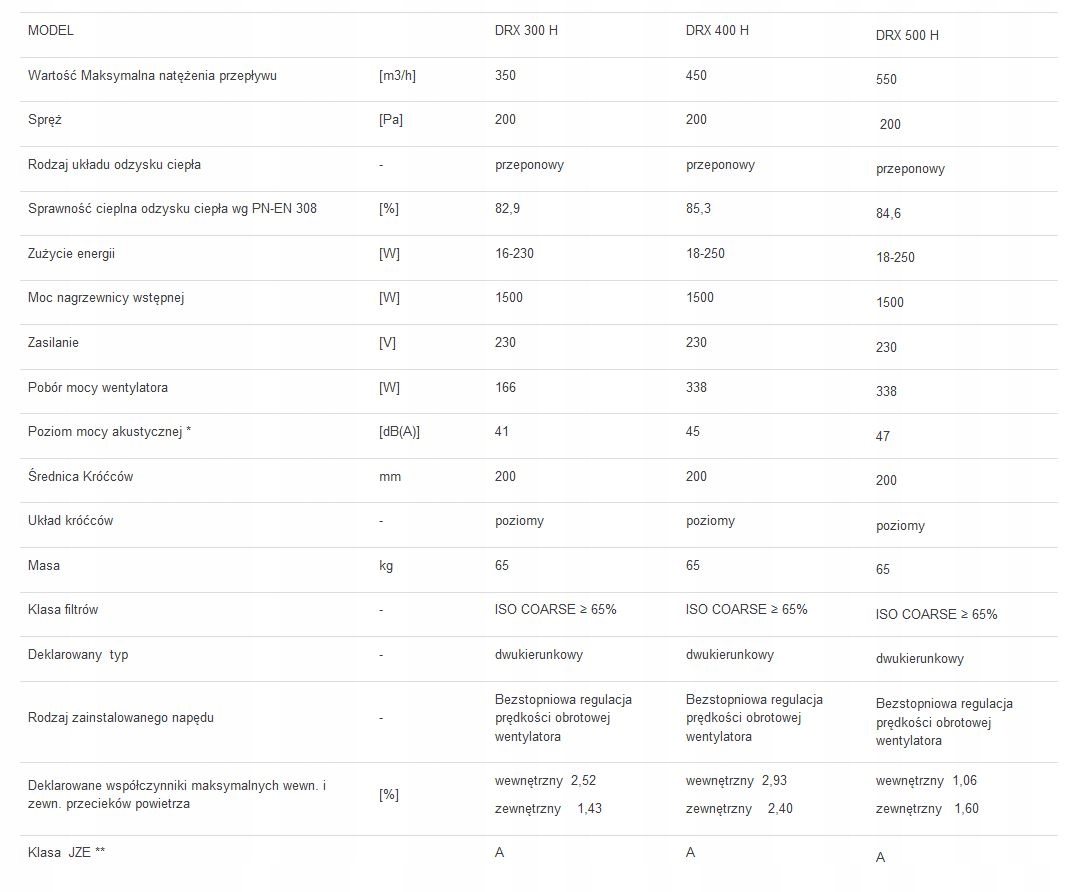1077x892 pixels.
Task: Click the DRX 300 H column header
Action: point(526,31)
